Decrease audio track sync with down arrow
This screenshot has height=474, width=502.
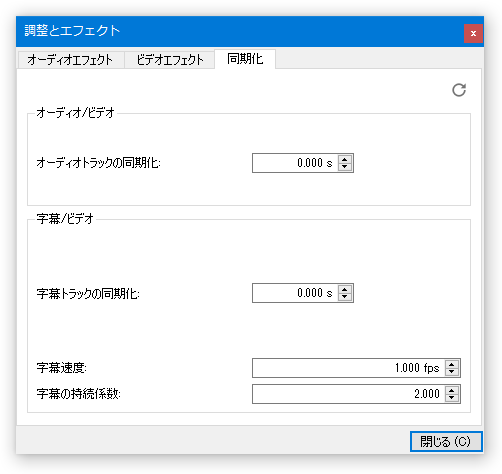click(345, 167)
